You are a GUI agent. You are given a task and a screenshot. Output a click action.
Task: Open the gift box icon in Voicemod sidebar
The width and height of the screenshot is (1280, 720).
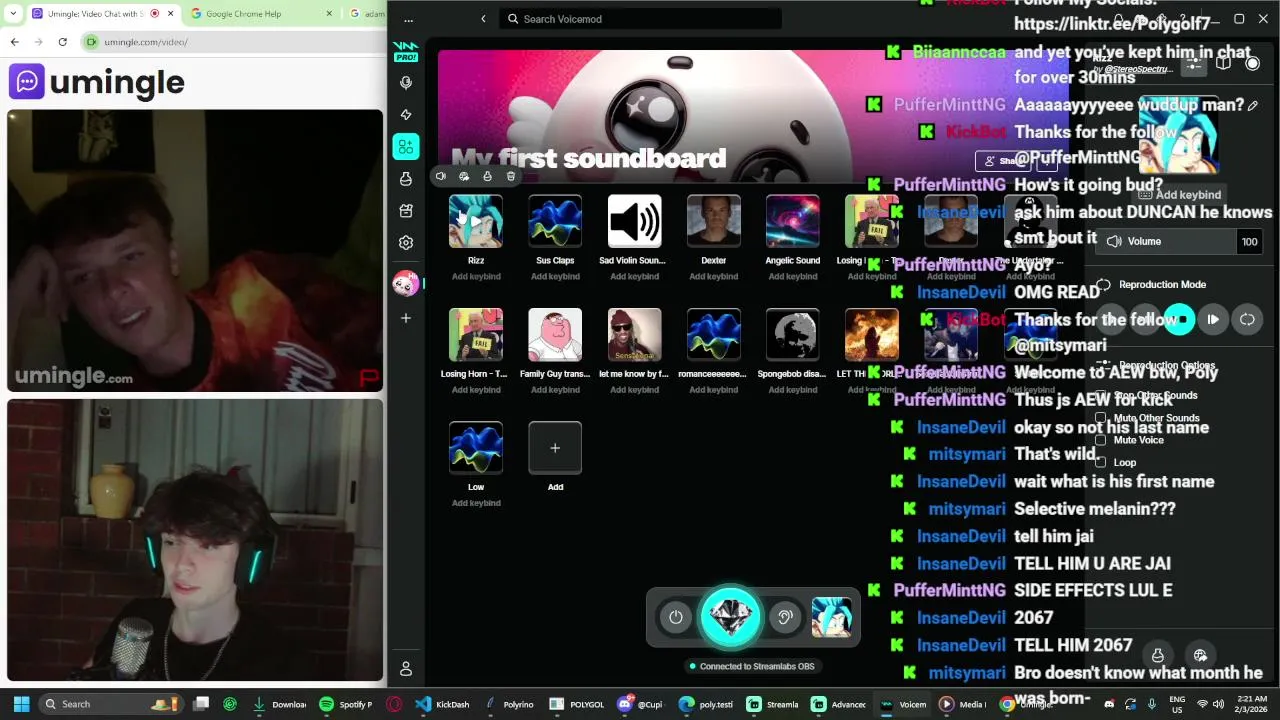pos(405,211)
